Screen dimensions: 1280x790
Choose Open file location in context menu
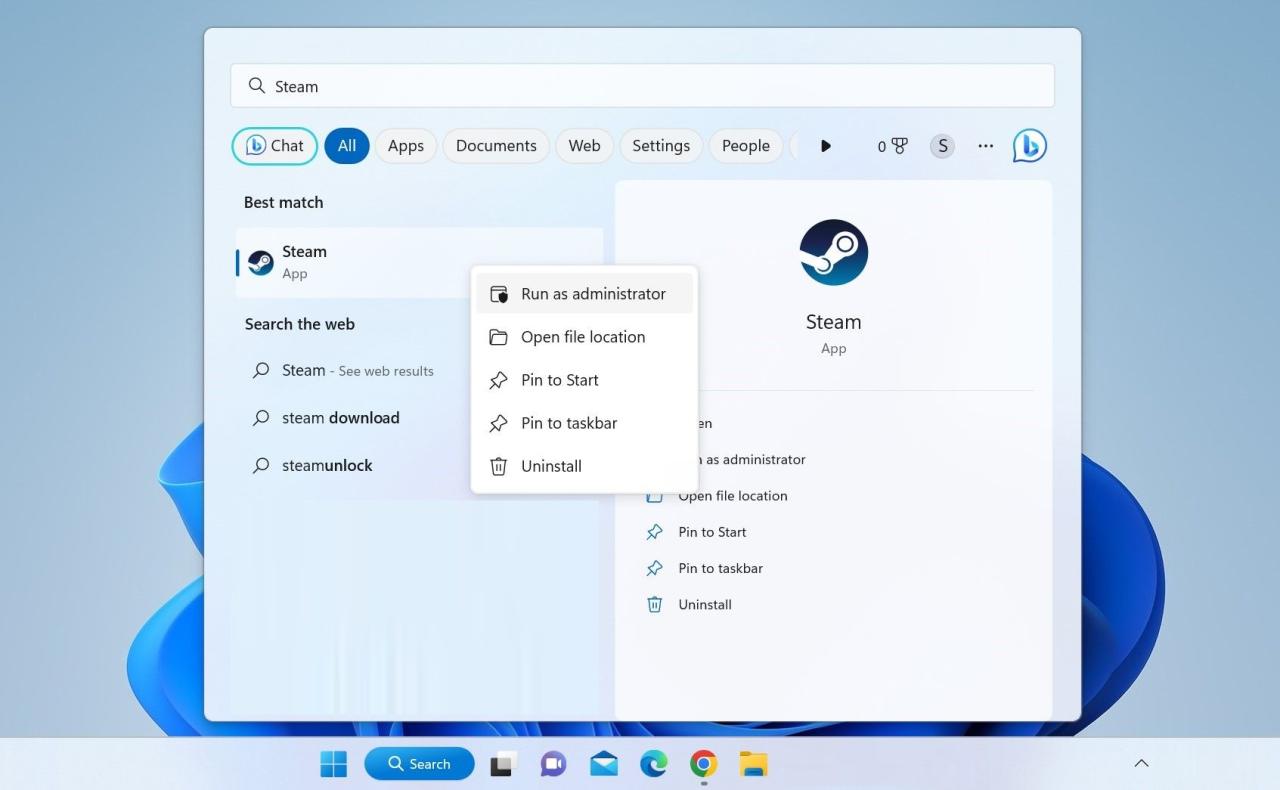[584, 337]
